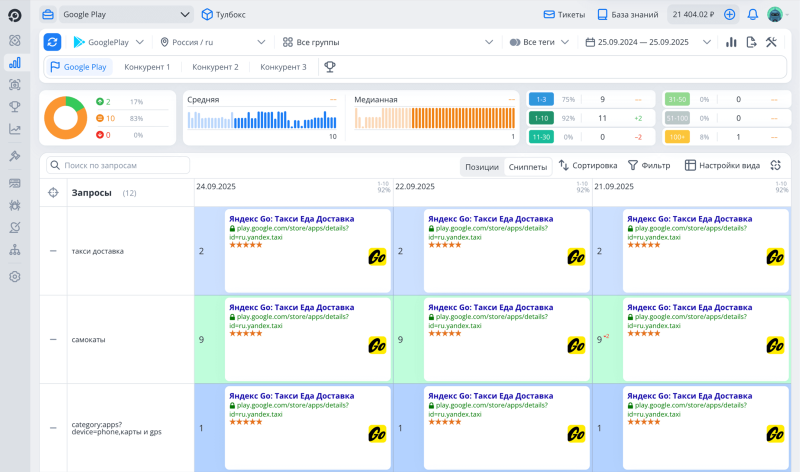Switch to Конкурент 1 tab
The height and width of the screenshot is (472, 800).
point(147,67)
